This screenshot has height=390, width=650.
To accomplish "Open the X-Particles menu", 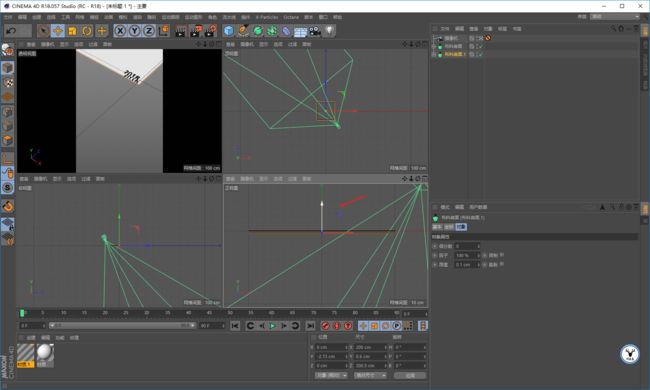I will pos(267,17).
